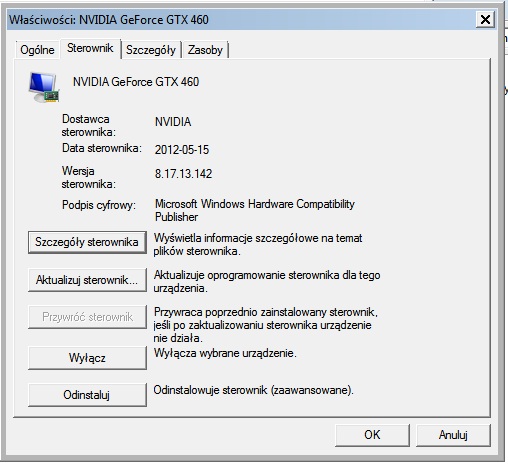
Task: Click the Dostawca sterownika label
Action: click(x=88, y=125)
